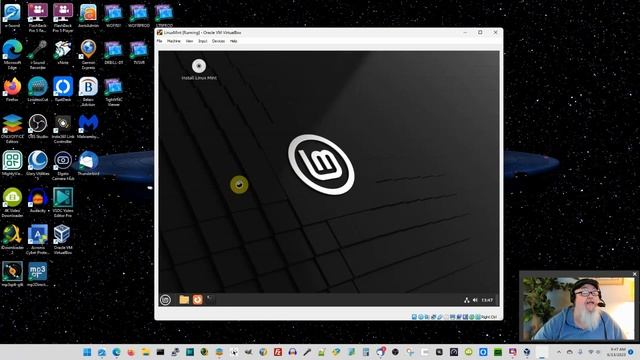Select the ONLYOFFICE Editors desktop icon
The image size is (640, 360).
pos(12,129)
